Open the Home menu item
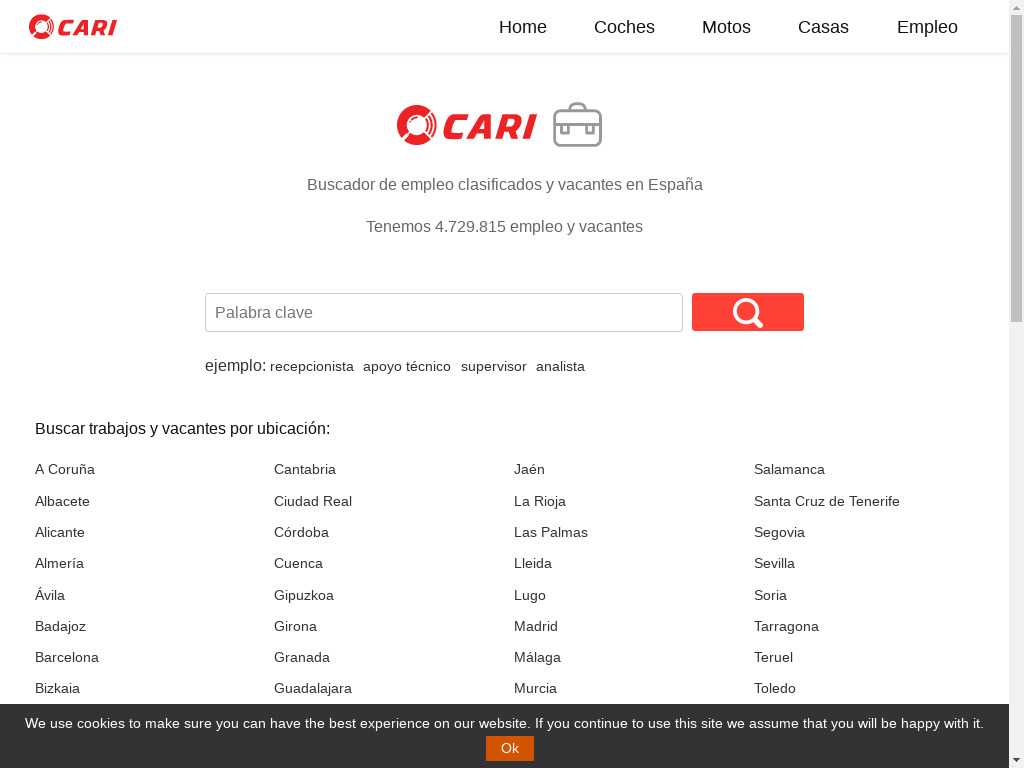 [522, 27]
